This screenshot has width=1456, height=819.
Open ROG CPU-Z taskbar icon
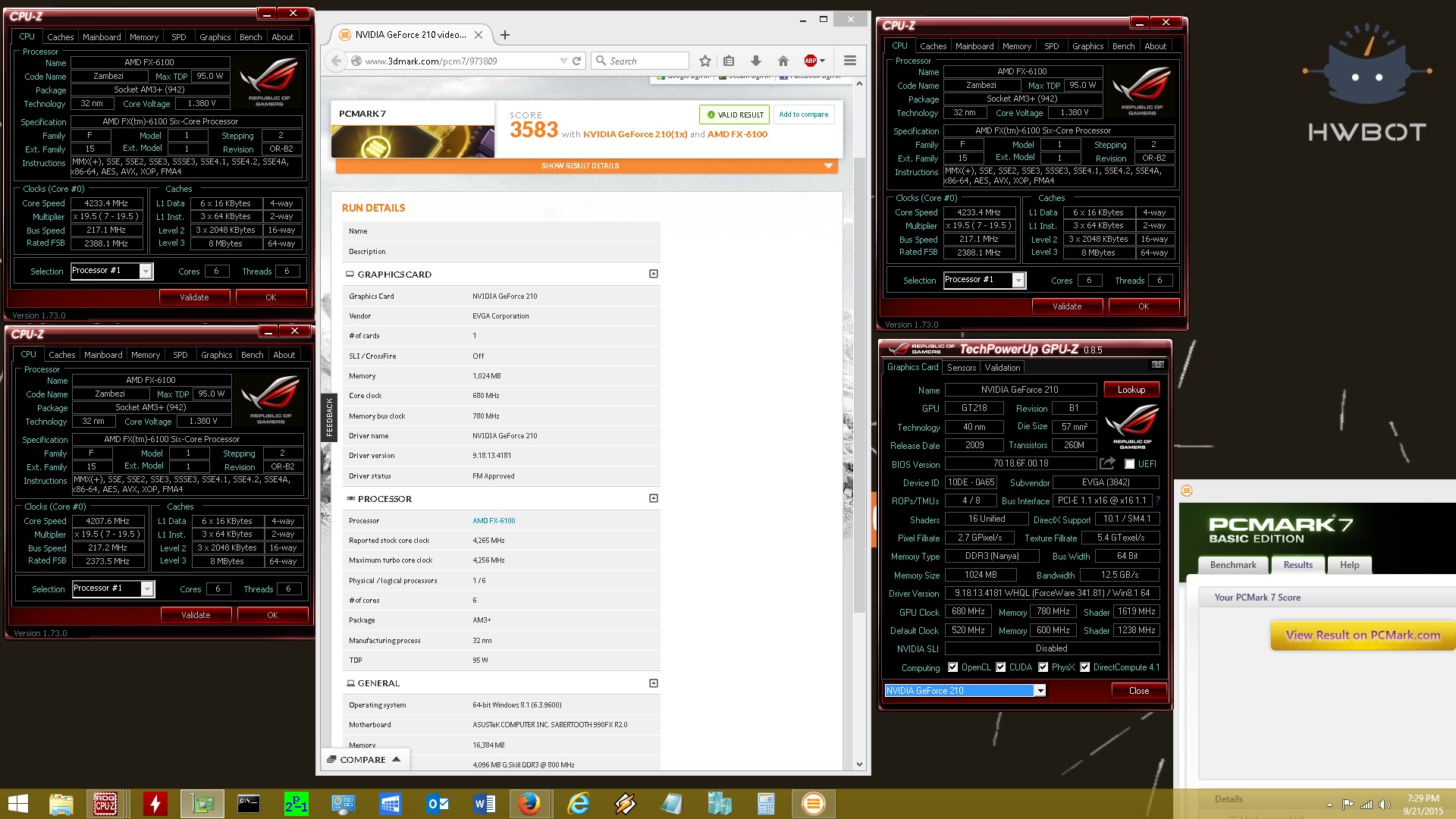point(105,804)
